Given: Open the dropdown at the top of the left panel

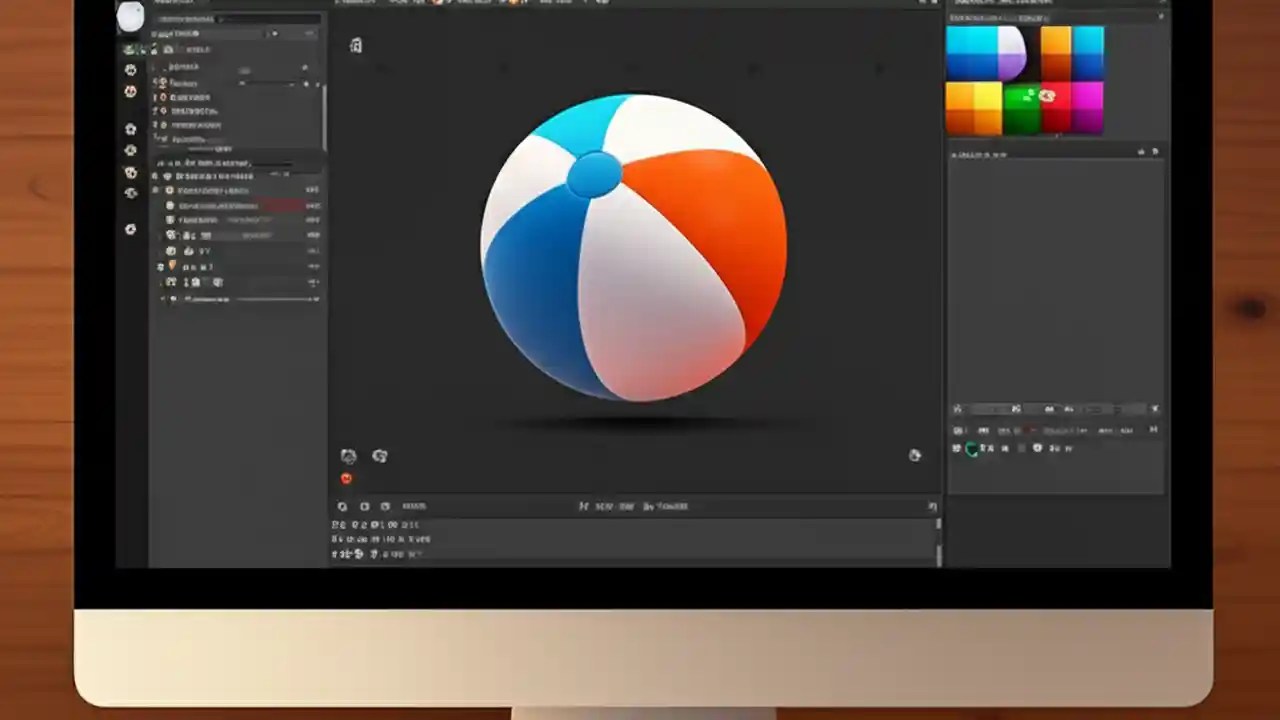Looking at the screenshot, I should (x=220, y=18).
